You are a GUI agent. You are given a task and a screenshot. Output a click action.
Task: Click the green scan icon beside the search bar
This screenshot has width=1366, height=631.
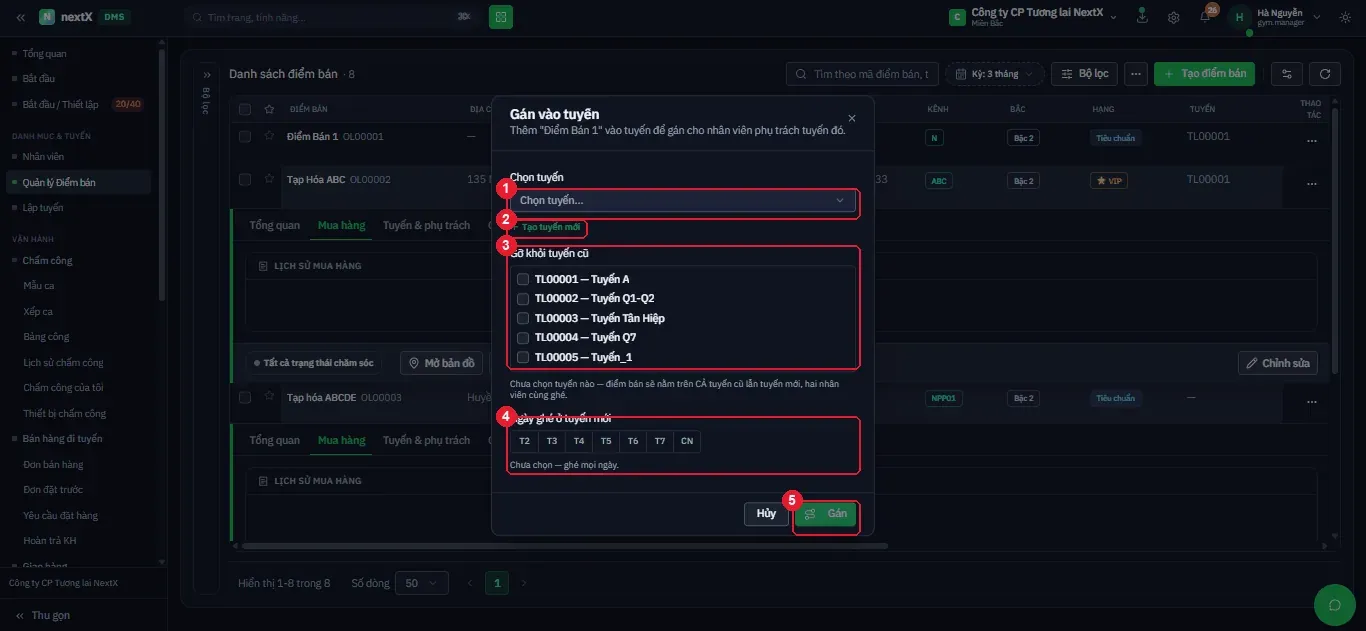tap(500, 17)
